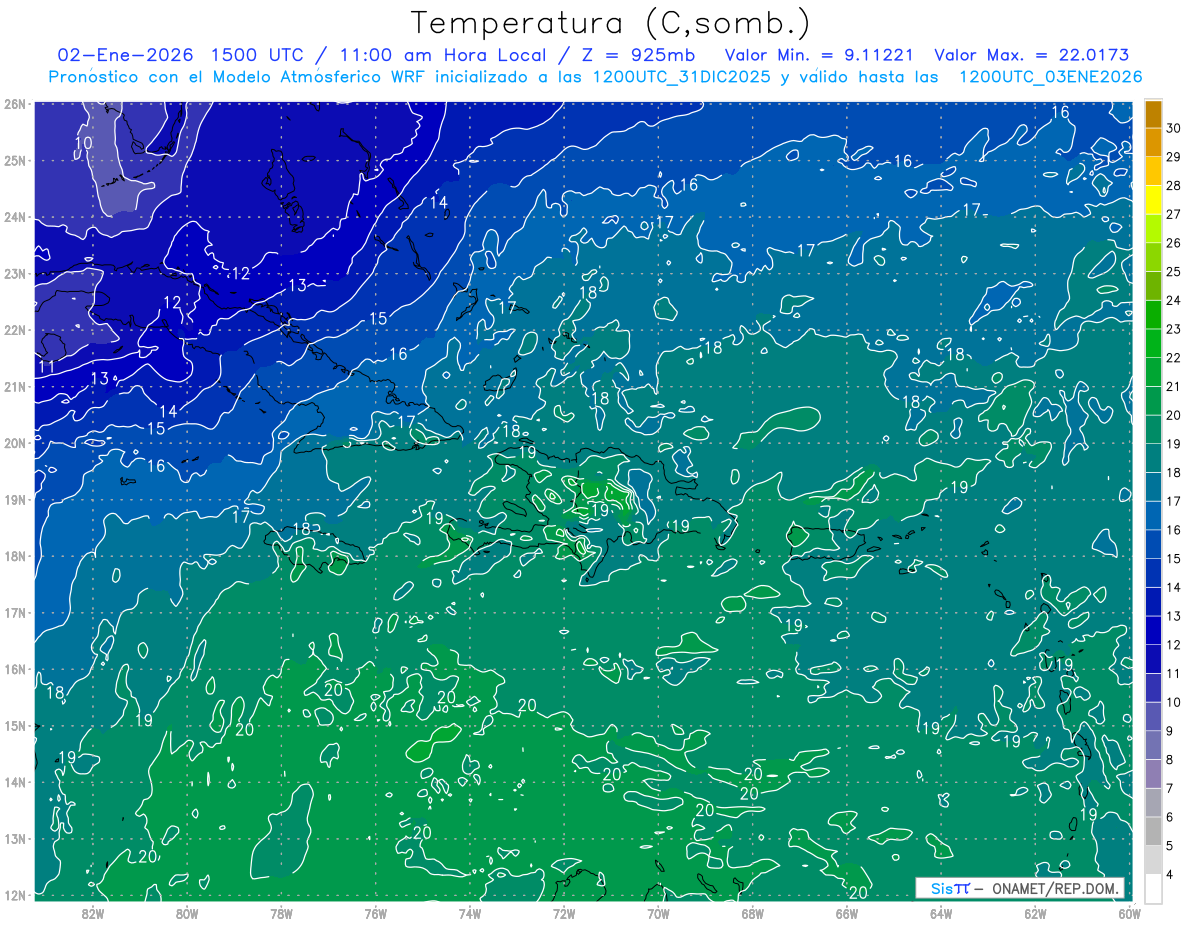Image resolution: width=1200 pixels, height=927 pixels.
Task: Click the "Valor Max. = 22.0173" readout
Action: coord(1032,54)
